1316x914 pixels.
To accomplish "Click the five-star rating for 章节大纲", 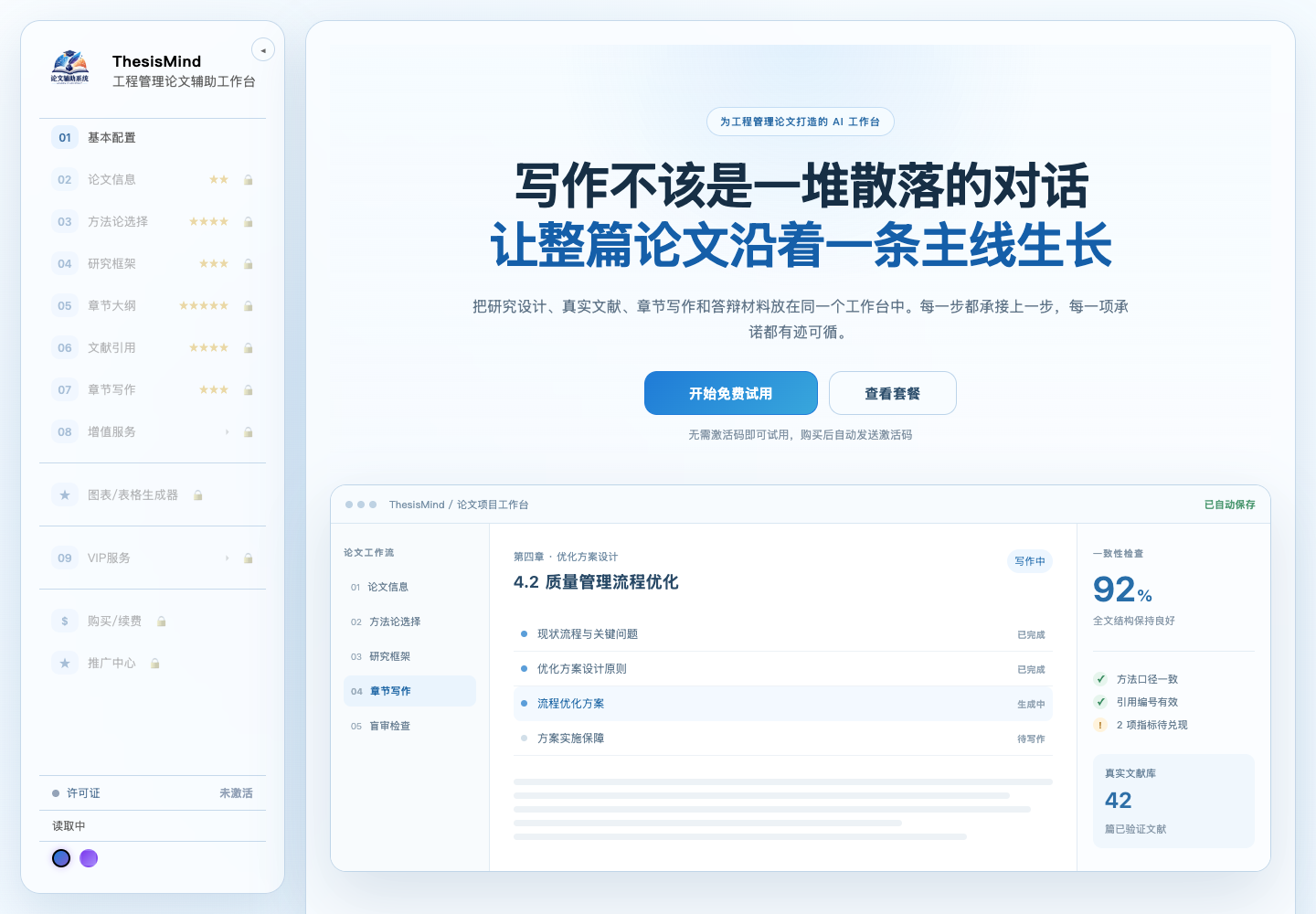I will tap(204, 306).
